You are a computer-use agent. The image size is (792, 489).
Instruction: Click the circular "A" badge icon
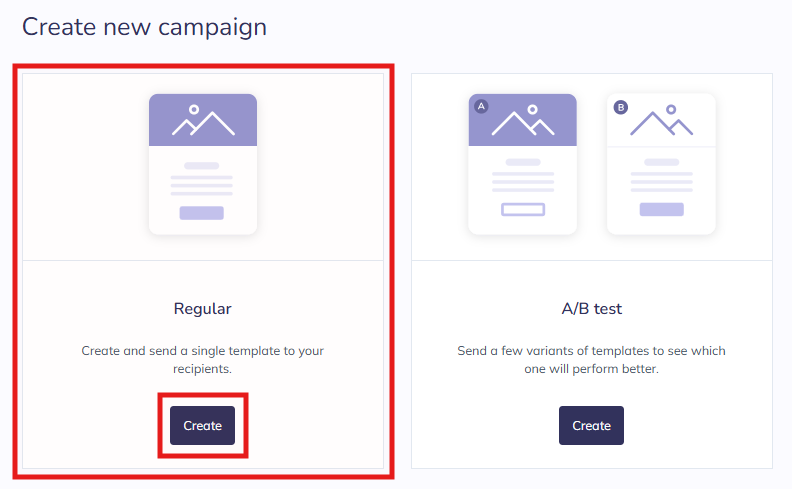tap(481, 106)
